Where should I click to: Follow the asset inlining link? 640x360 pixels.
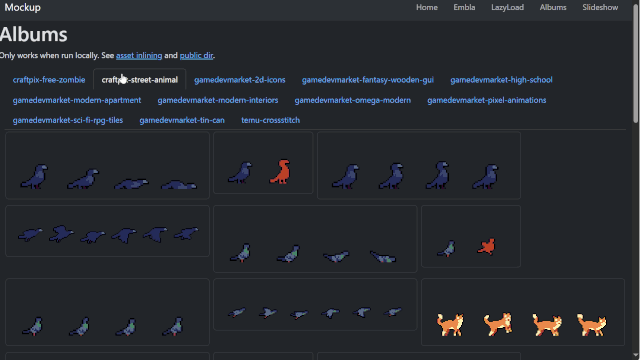pos(139,56)
